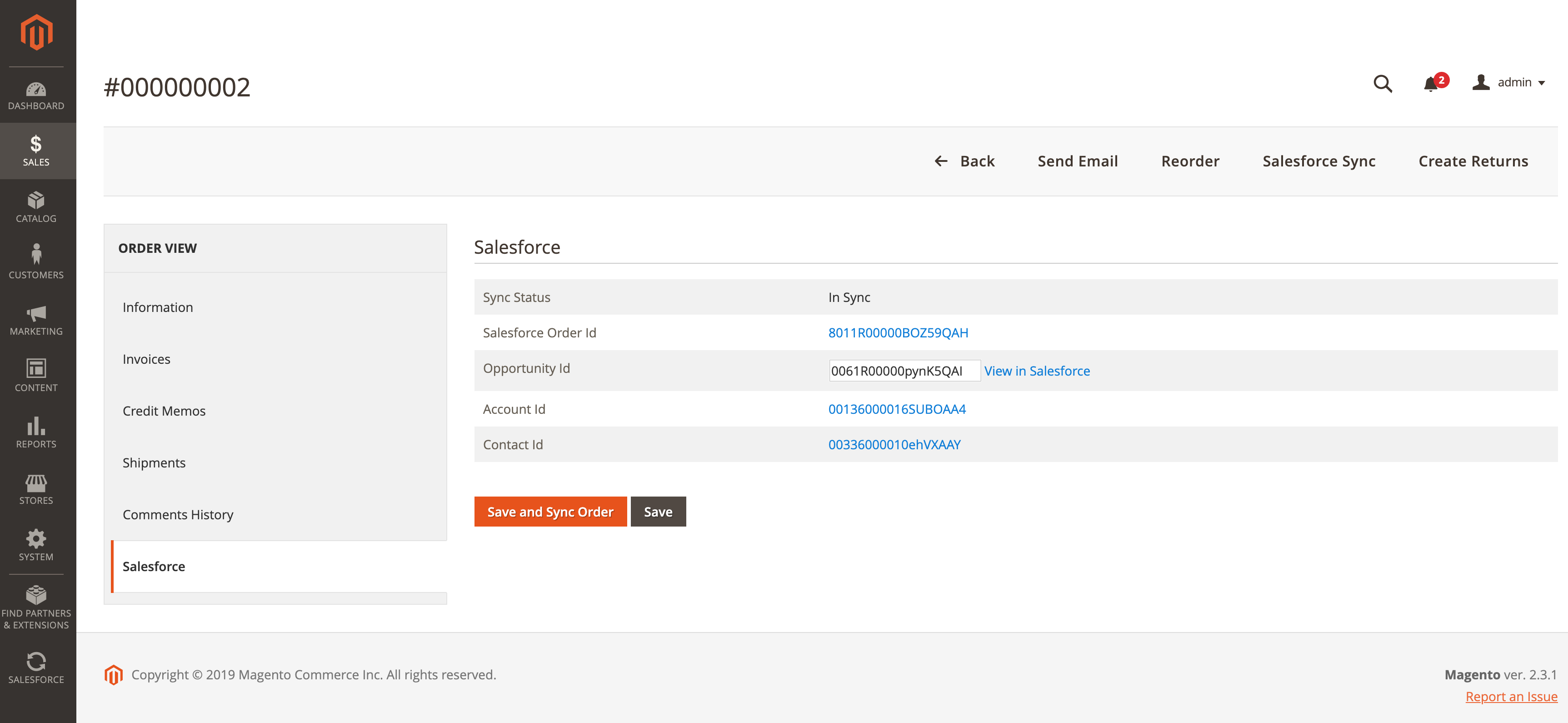Open the notifications bell icon
This screenshot has height=723, width=1568.
pyautogui.click(x=1430, y=84)
